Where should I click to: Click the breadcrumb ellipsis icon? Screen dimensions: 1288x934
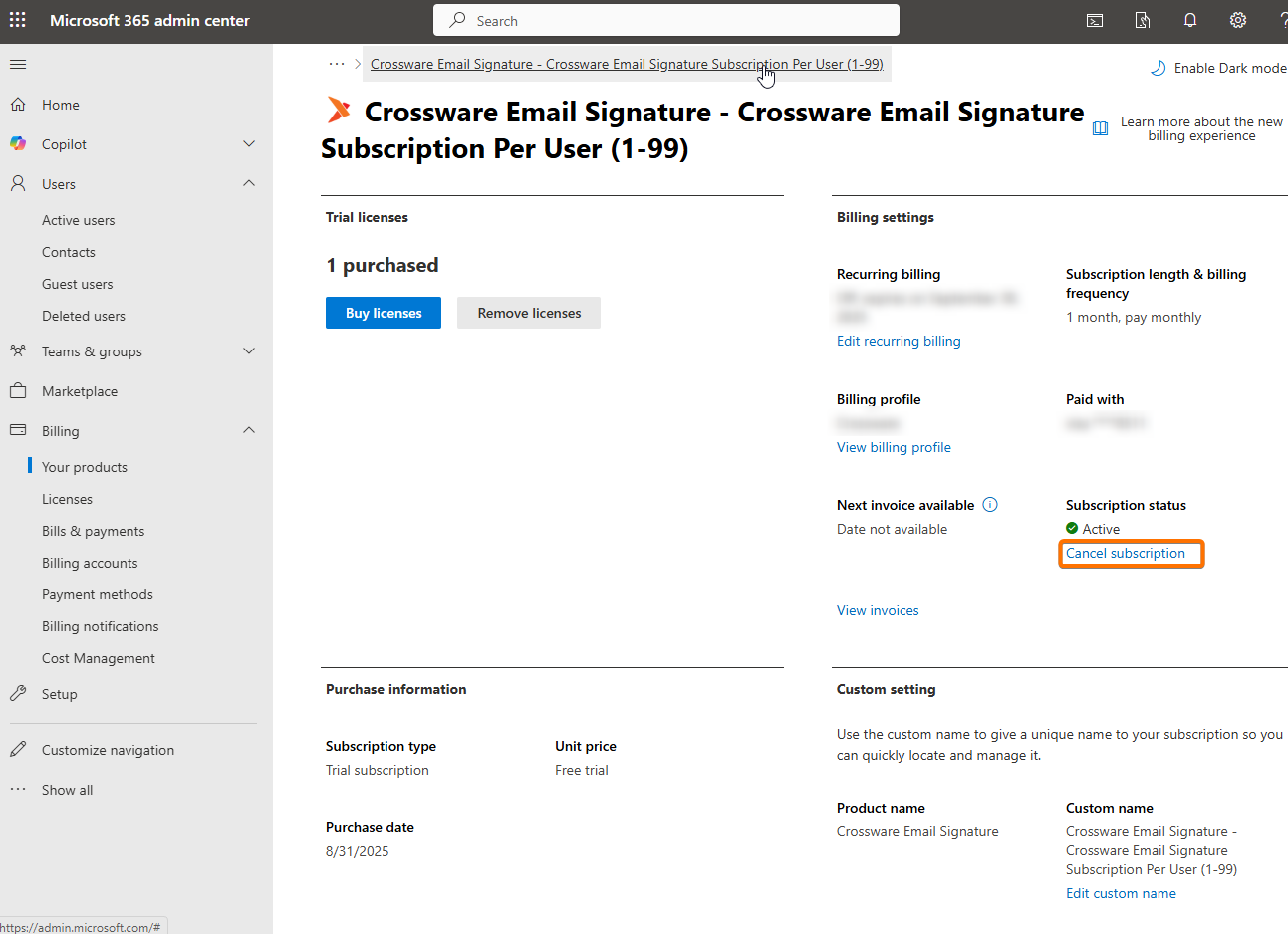(x=337, y=64)
